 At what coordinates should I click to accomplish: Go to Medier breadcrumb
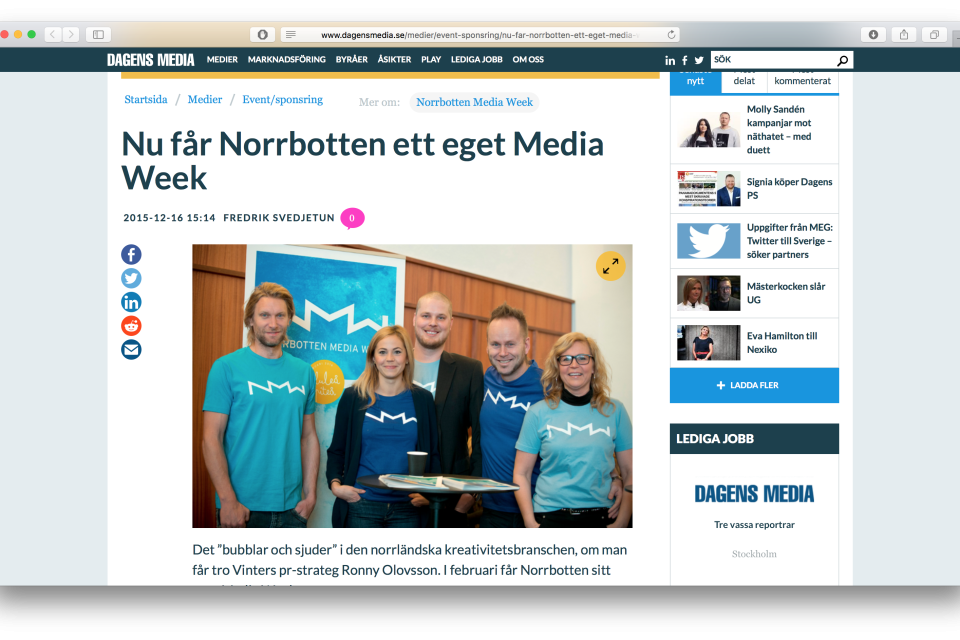click(204, 99)
